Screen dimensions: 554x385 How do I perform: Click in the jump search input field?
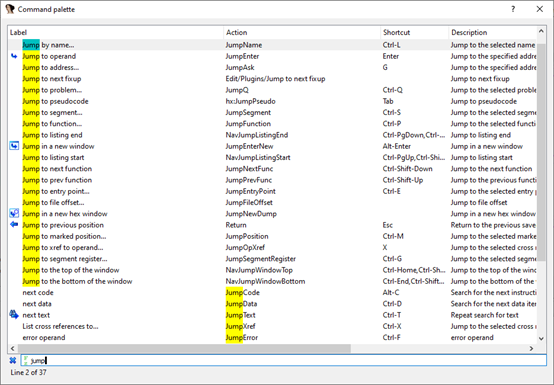(x=283, y=360)
